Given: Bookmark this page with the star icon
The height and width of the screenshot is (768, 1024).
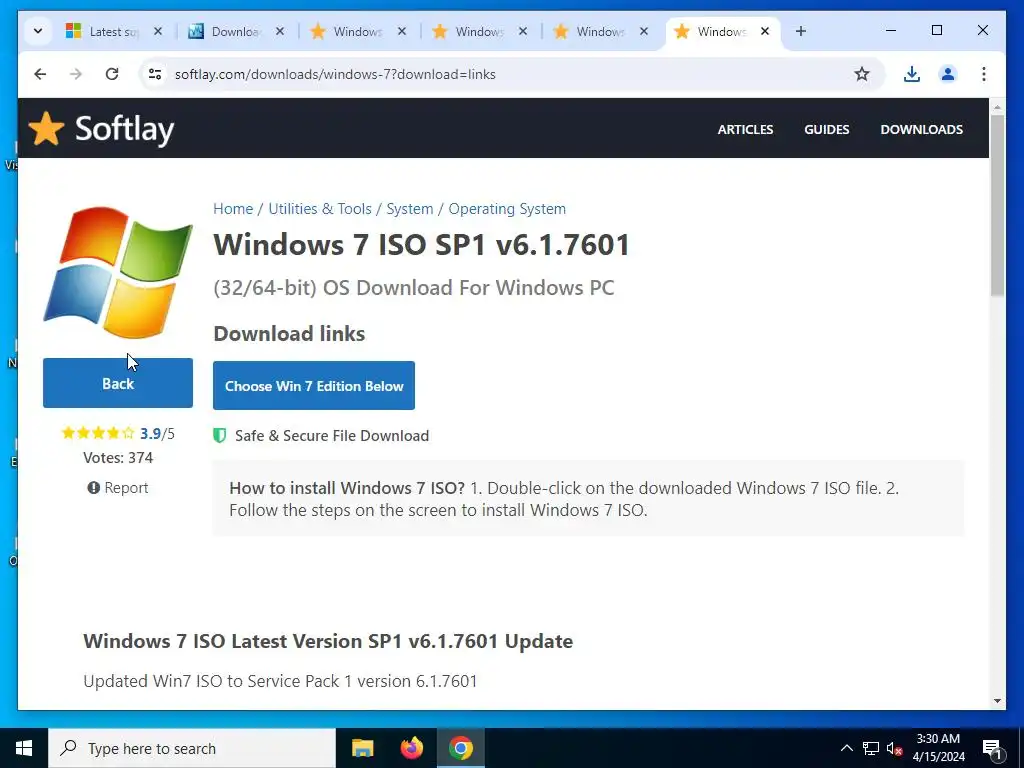Looking at the screenshot, I should click(x=862, y=74).
